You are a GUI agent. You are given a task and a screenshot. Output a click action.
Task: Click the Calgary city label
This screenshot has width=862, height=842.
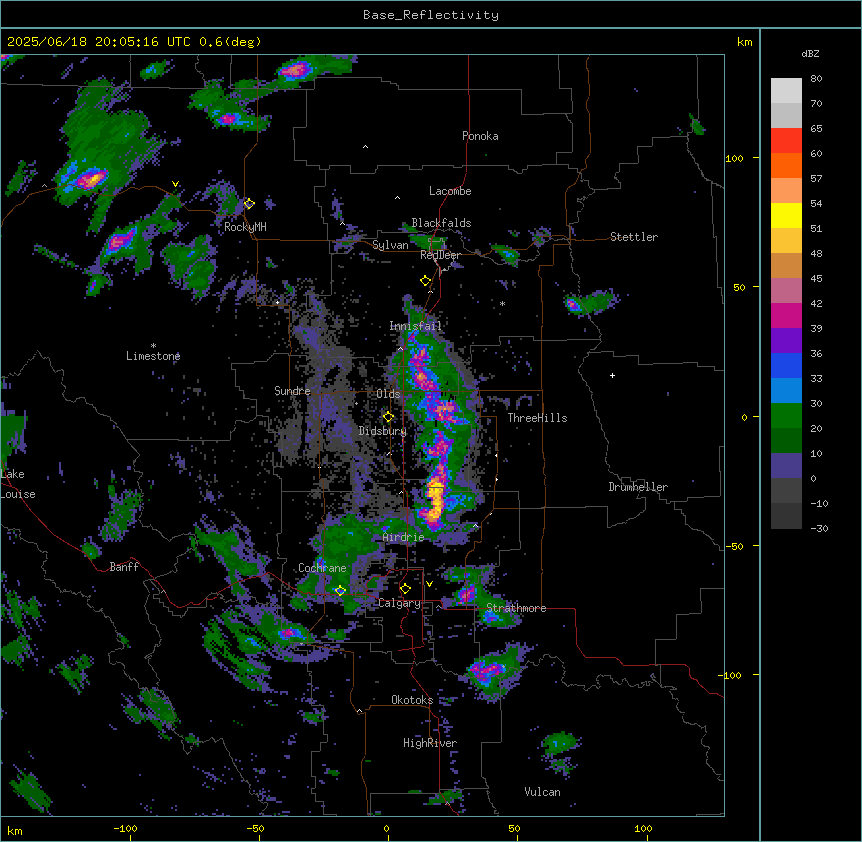399,603
